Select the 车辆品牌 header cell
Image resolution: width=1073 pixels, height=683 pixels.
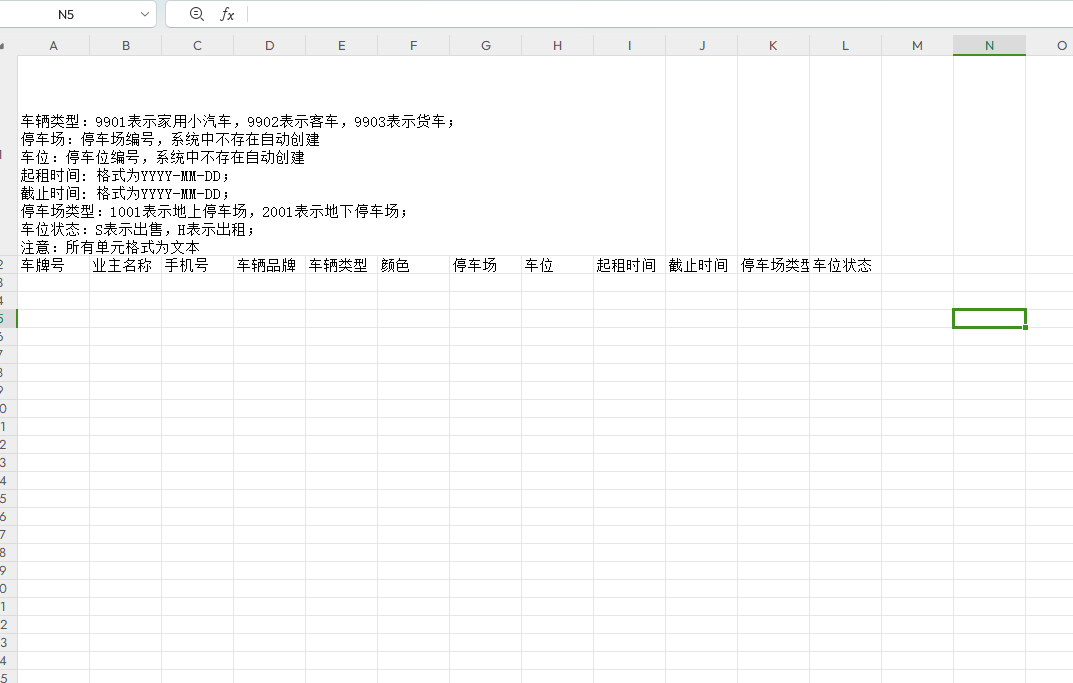(x=269, y=265)
